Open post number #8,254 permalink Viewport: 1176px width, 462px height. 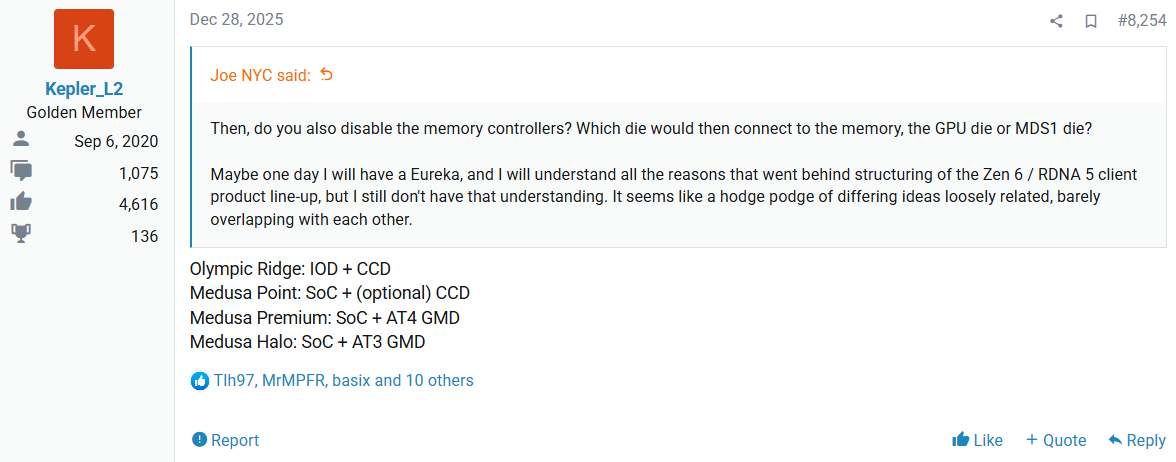point(1141,20)
